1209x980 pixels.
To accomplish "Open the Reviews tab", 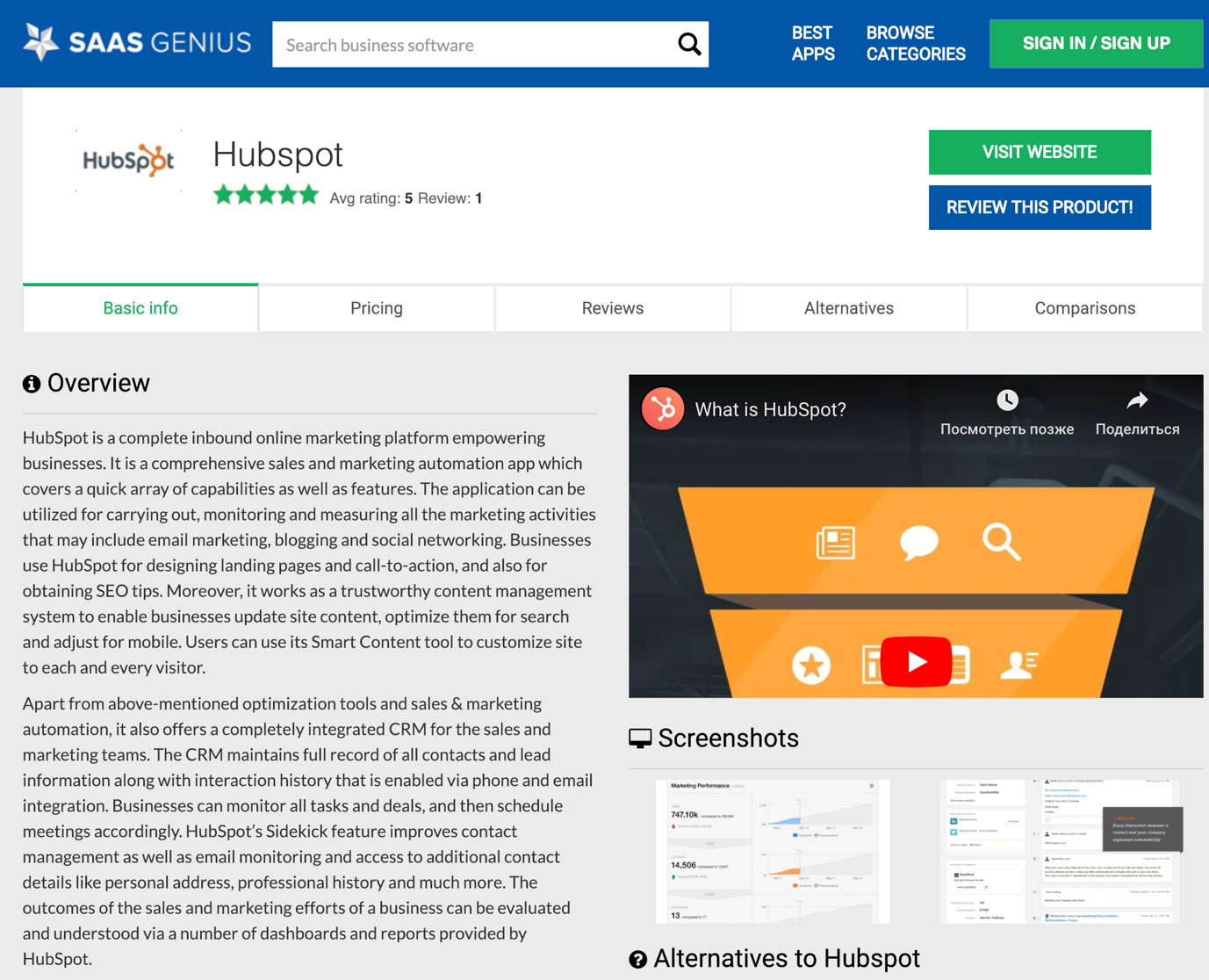I will pos(613,307).
